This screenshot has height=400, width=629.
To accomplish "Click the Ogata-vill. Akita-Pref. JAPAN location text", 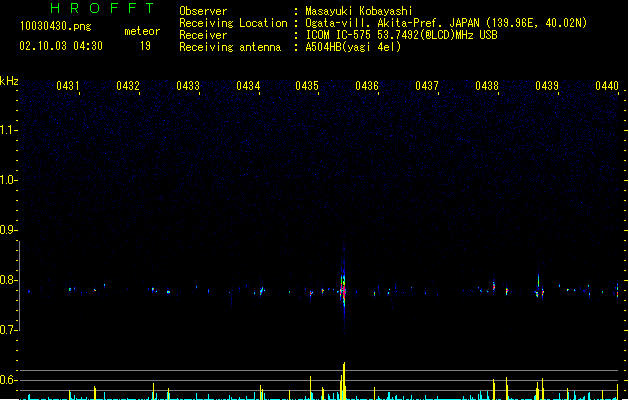I will click(x=446, y=23).
